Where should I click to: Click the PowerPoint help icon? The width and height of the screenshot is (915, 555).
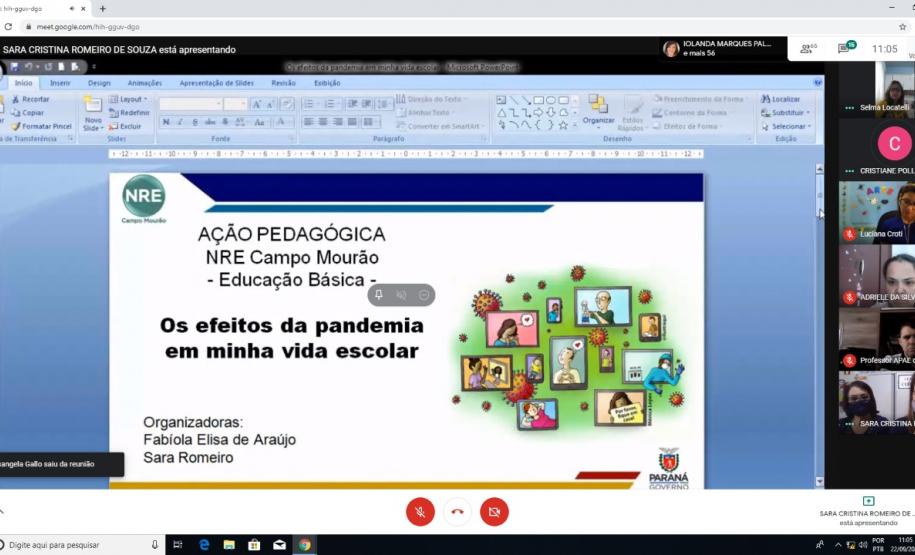click(818, 83)
